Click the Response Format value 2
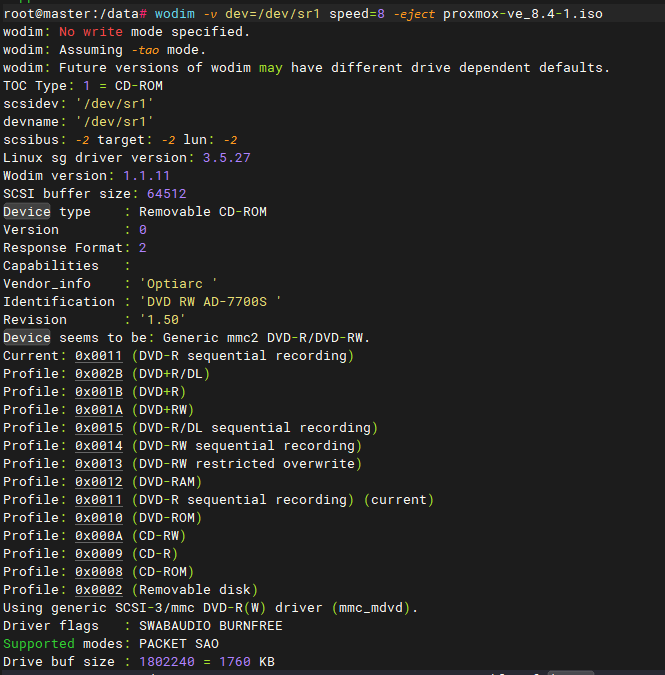This screenshot has width=665, height=675. point(142,248)
